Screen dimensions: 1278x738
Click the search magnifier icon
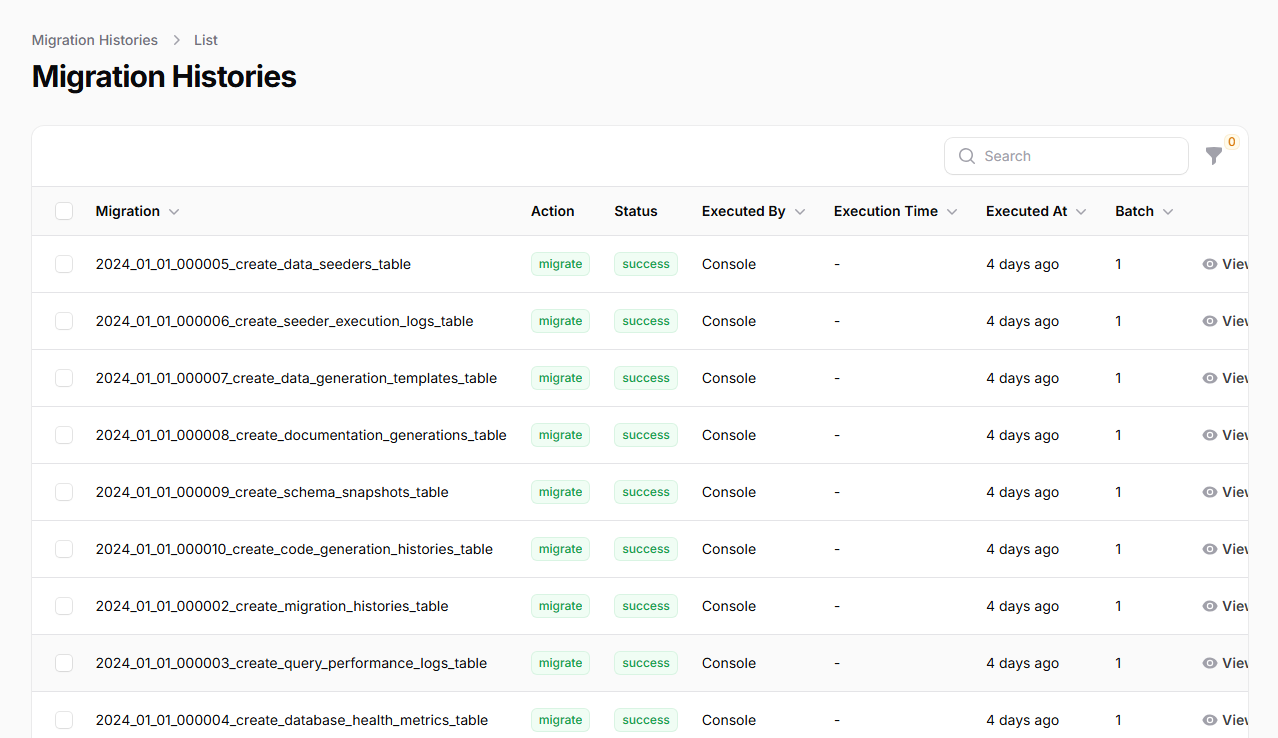(x=967, y=156)
